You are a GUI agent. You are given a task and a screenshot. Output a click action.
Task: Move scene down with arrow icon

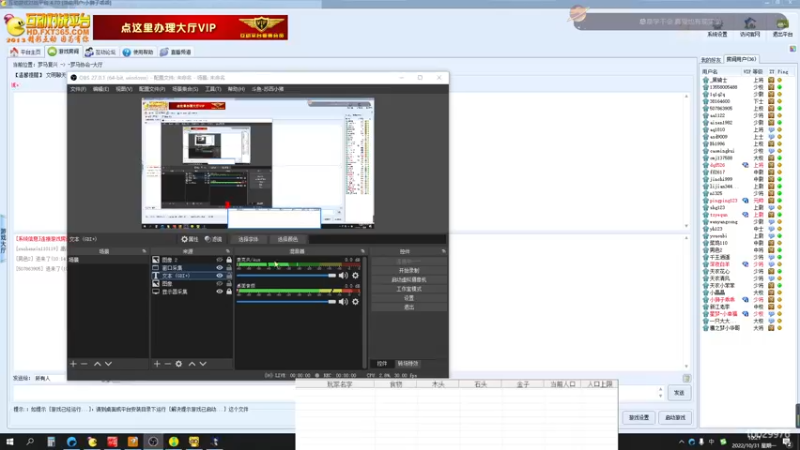point(108,364)
